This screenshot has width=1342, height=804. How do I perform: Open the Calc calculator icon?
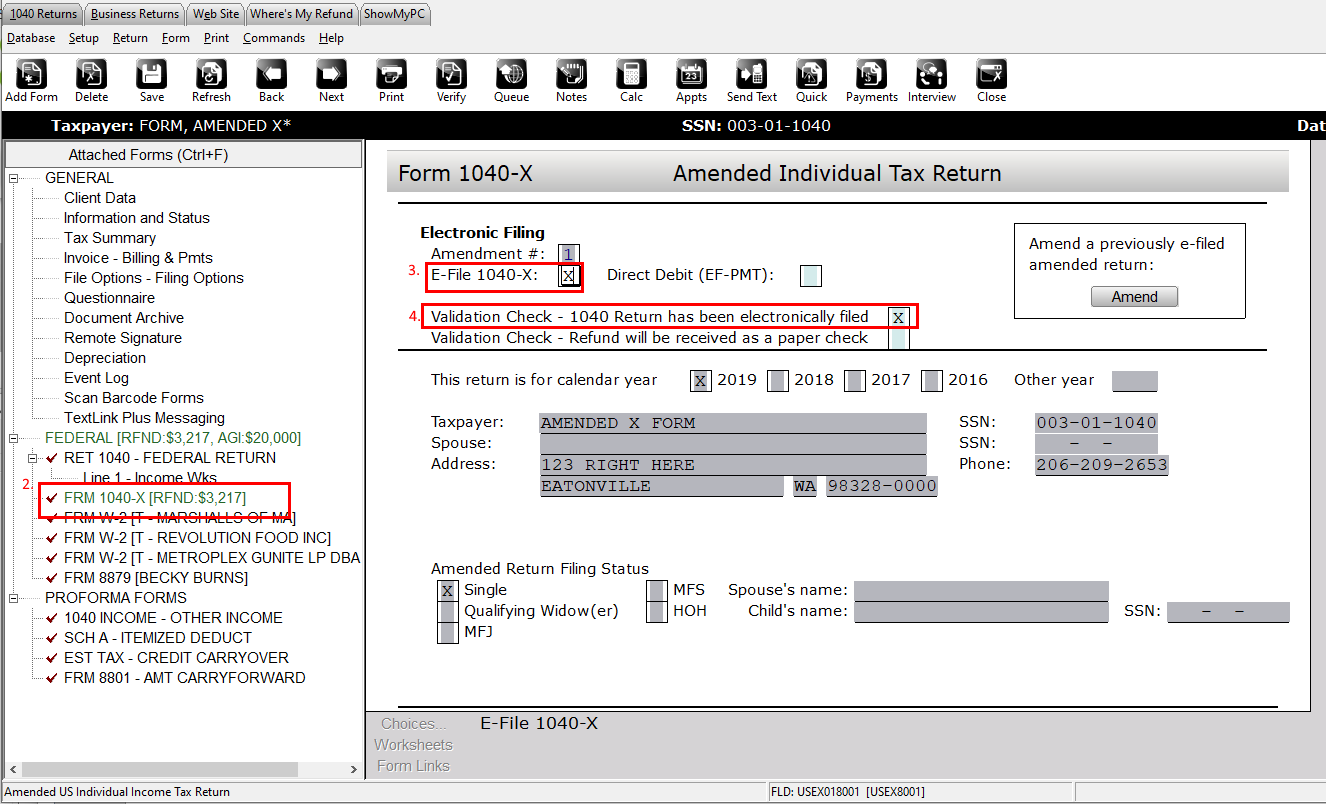[631, 75]
